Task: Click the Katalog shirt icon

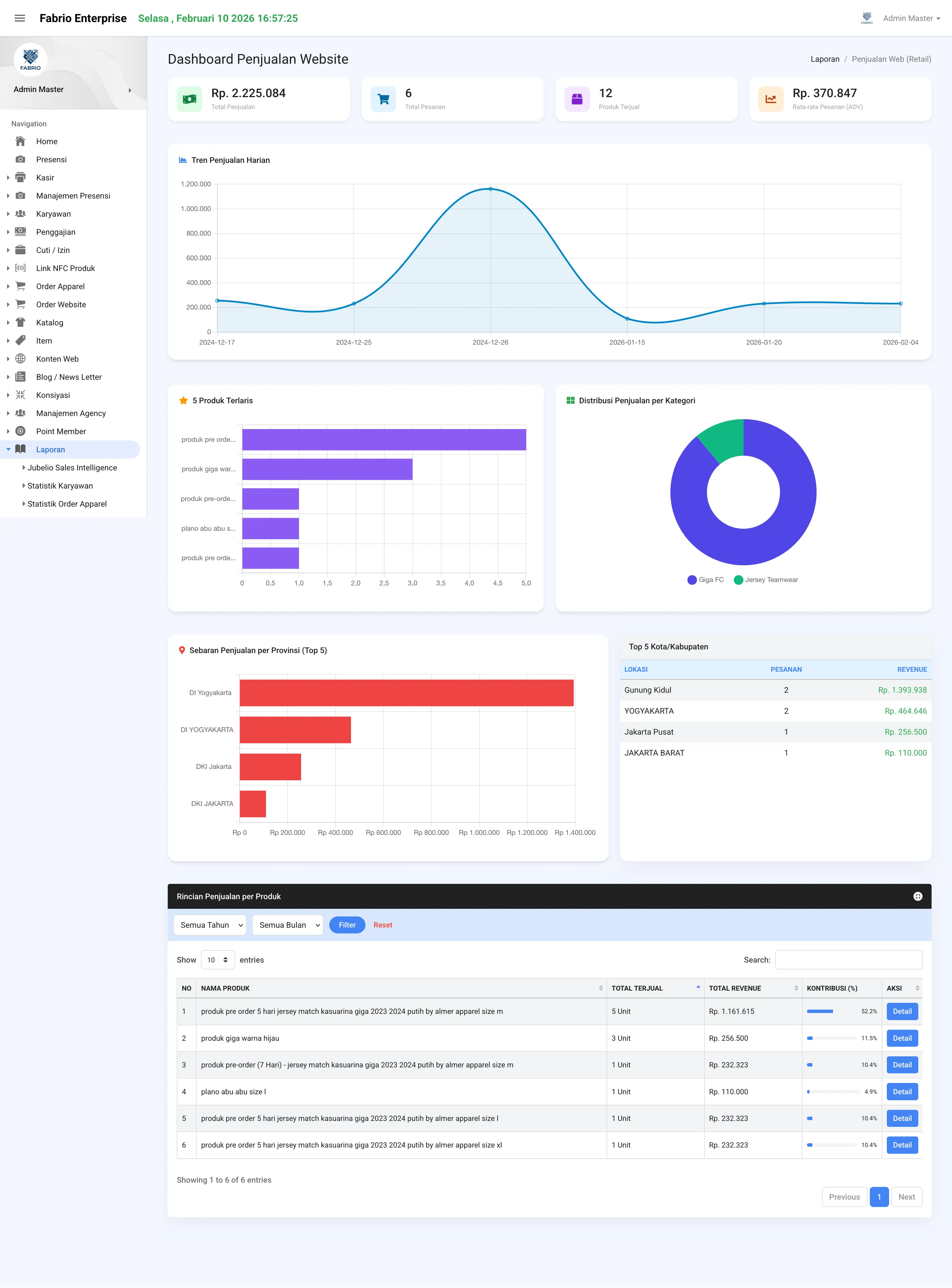Action: pyautogui.click(x=20, y=323)
